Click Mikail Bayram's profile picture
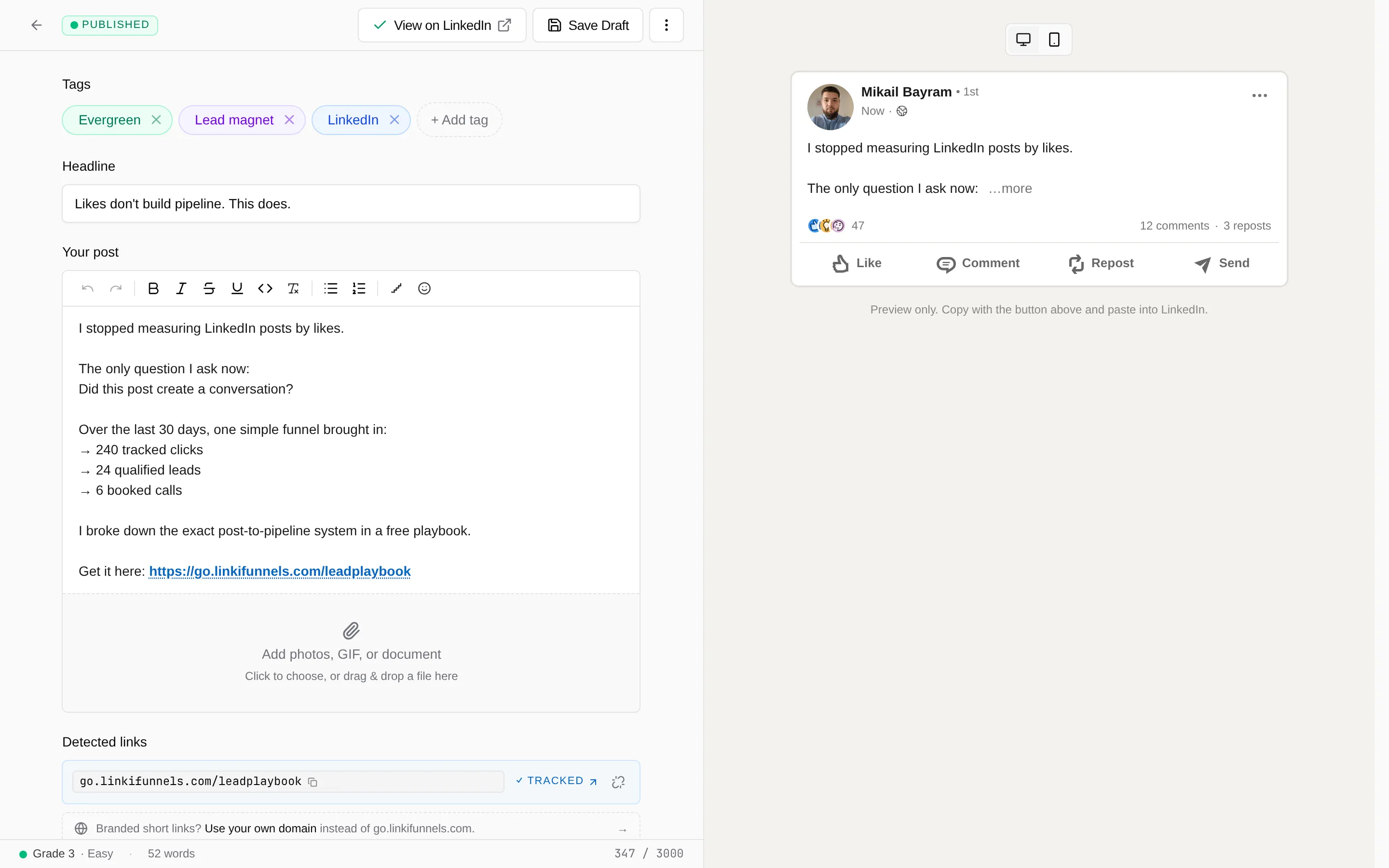The image size is (1389, 868). 830,107
